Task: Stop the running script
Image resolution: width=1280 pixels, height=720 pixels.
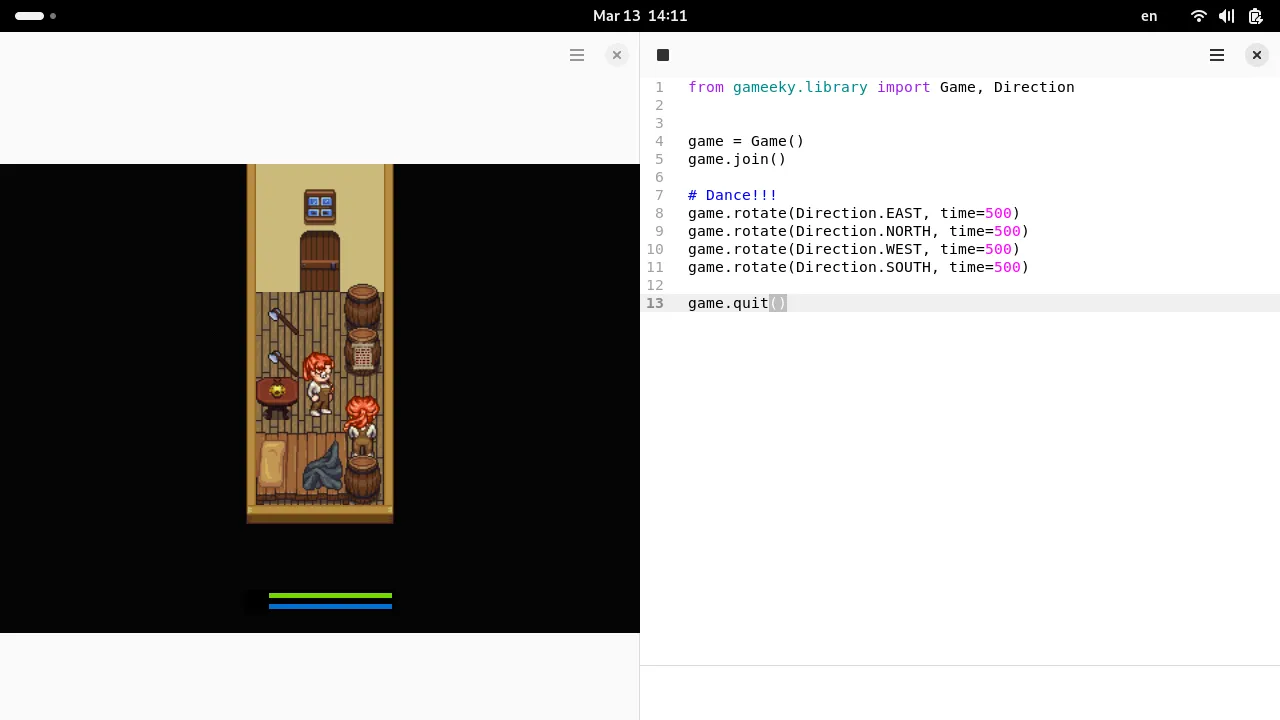Action: coord(663,55)
